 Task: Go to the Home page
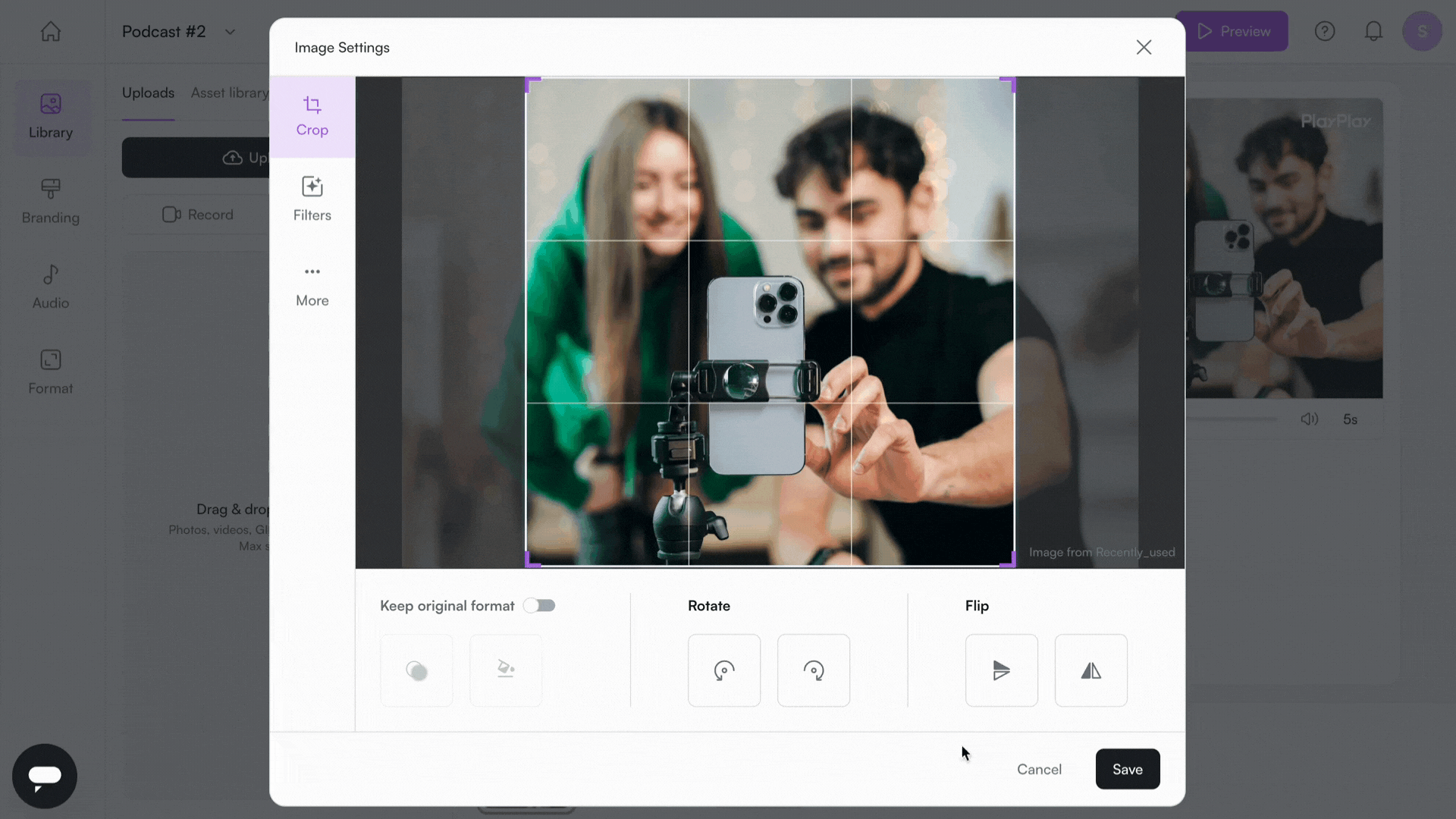51,31
